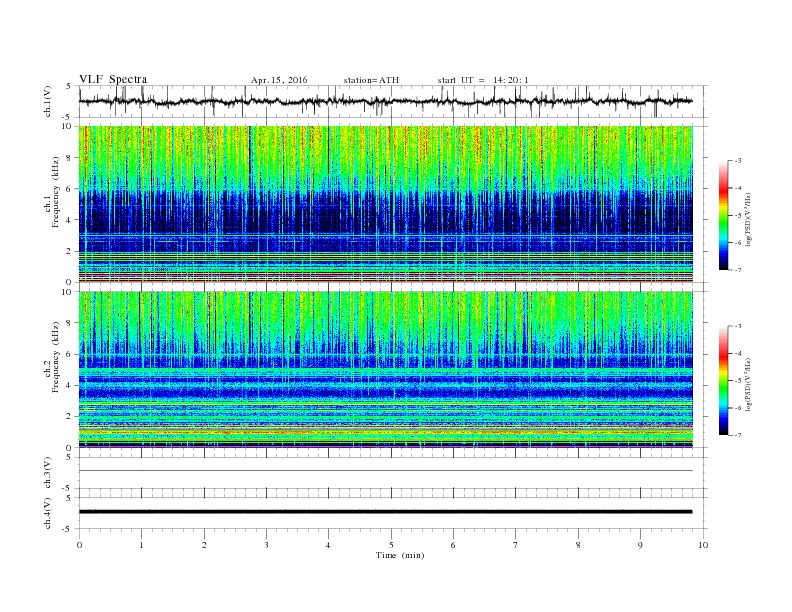Click the "8" minute tick label on time axis
Image resolution: width=792 pixels, height=612 pixels.
click(578, 545)
